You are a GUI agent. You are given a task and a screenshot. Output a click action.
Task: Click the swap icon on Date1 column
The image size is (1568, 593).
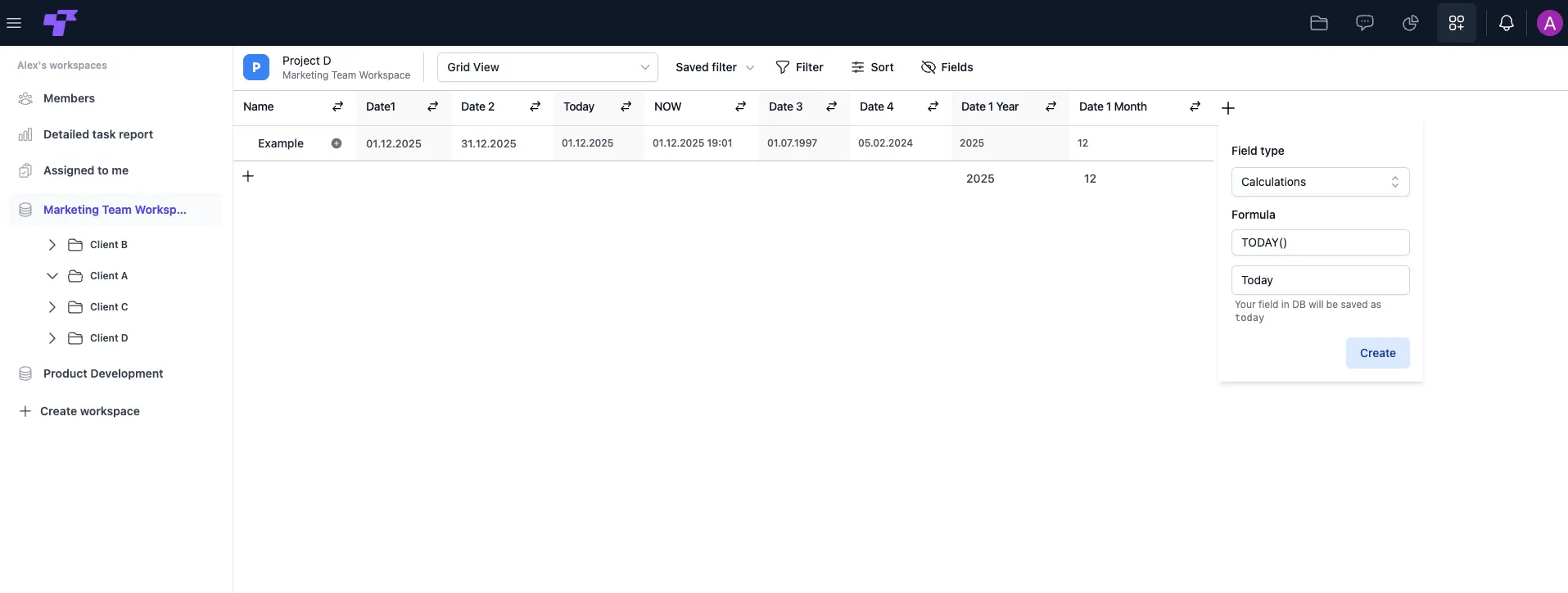(433, 106)
